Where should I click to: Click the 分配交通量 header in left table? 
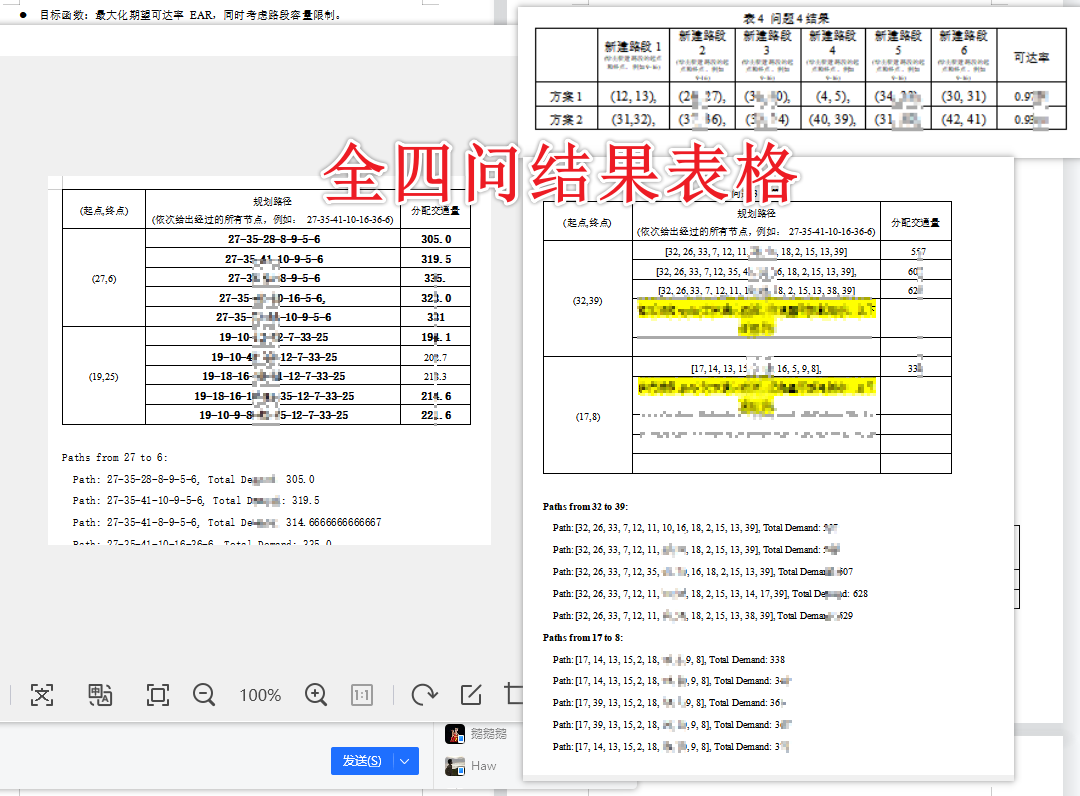435,210
